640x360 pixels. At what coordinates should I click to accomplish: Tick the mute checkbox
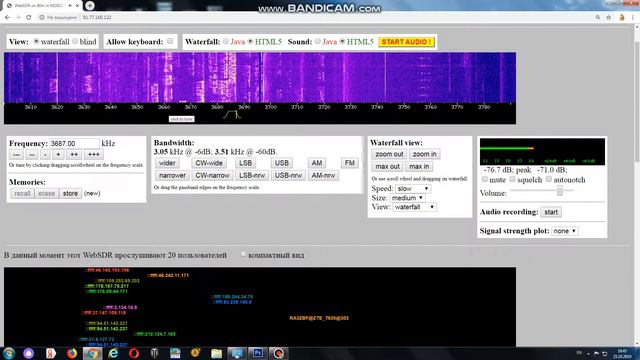pos(485,179)
